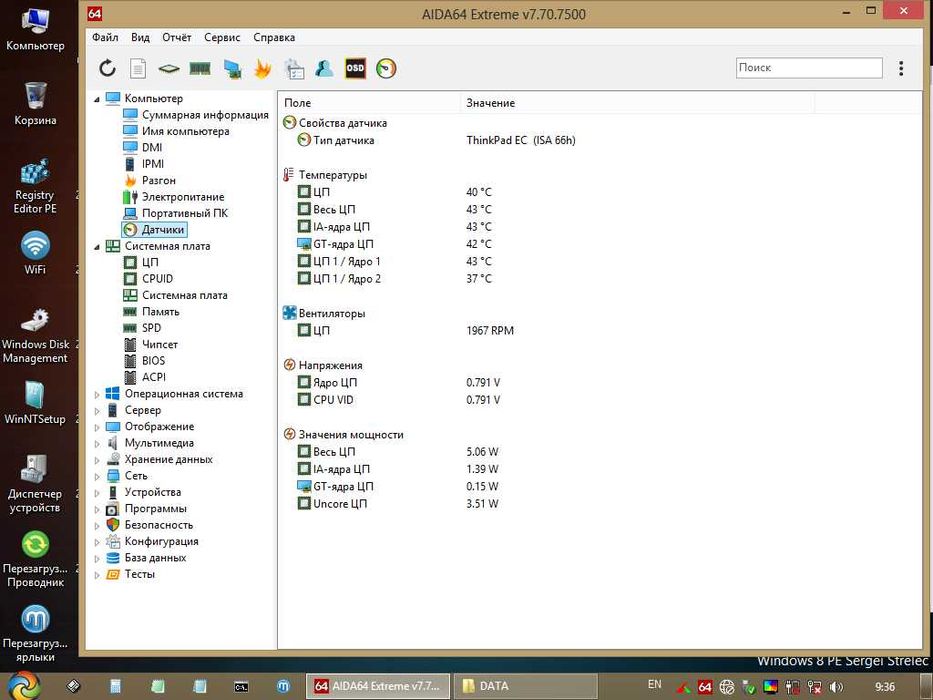Screen dimensions: 933x700
Task: Open the WiFi desktop icon
Action: (35, 253)
